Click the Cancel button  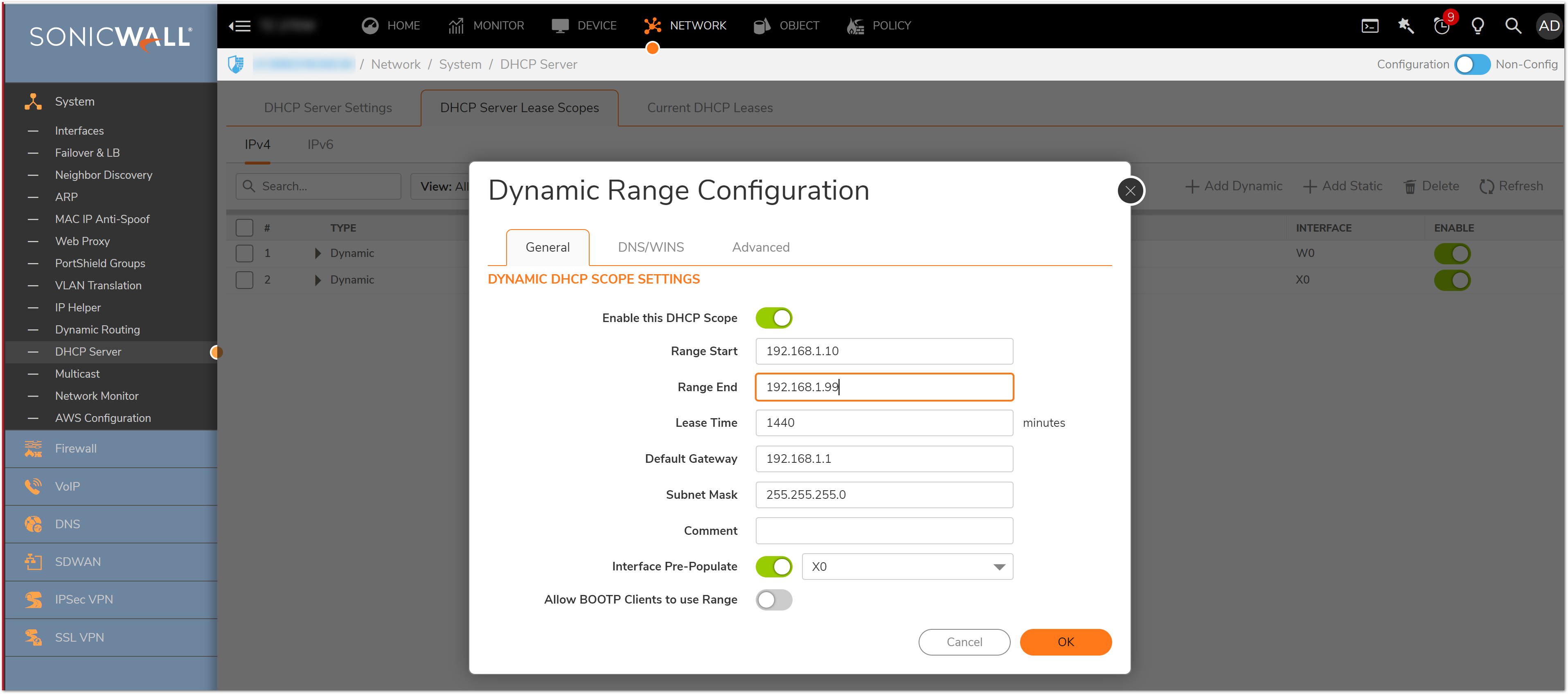[x=964, y=642]
